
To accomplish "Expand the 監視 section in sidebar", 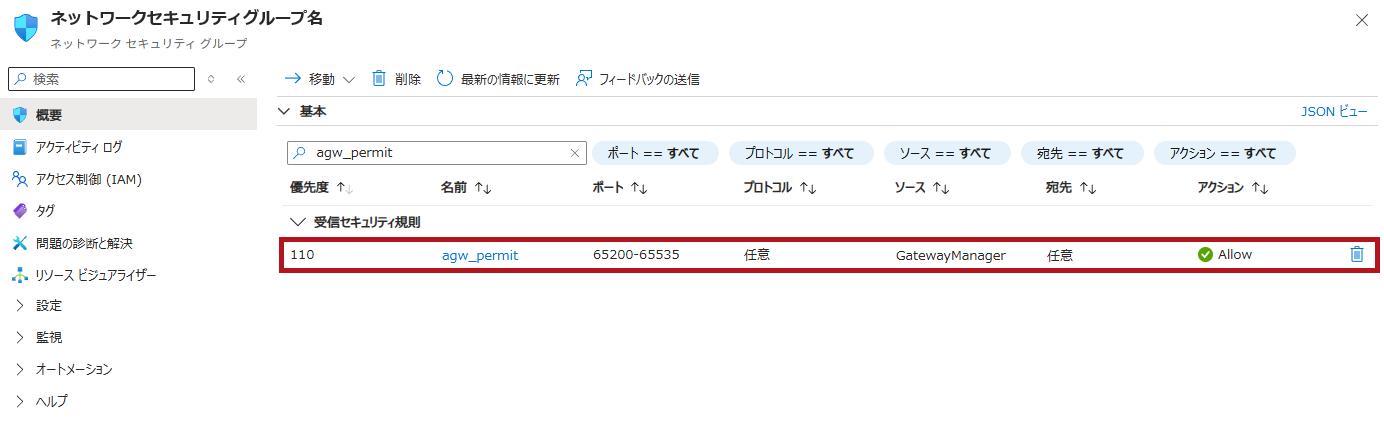I will (48, 337).
